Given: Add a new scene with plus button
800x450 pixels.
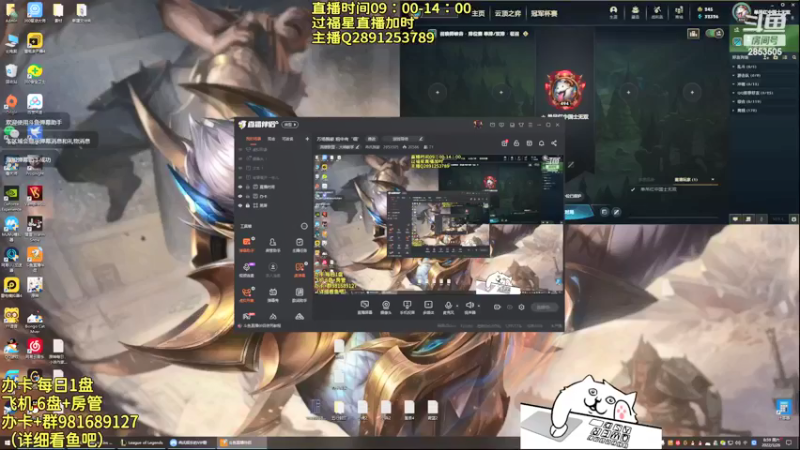Looking at the screenshot, I should (x=307, y=139).
